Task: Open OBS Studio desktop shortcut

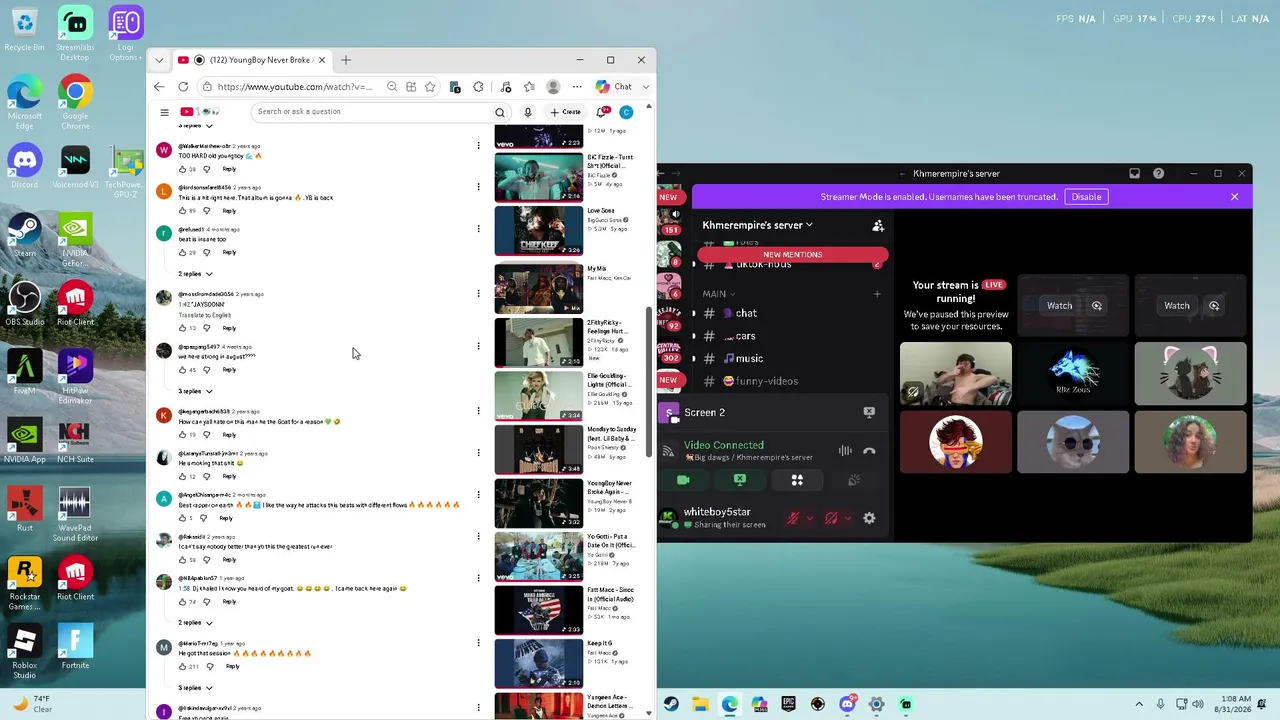Action: (25, 305)
